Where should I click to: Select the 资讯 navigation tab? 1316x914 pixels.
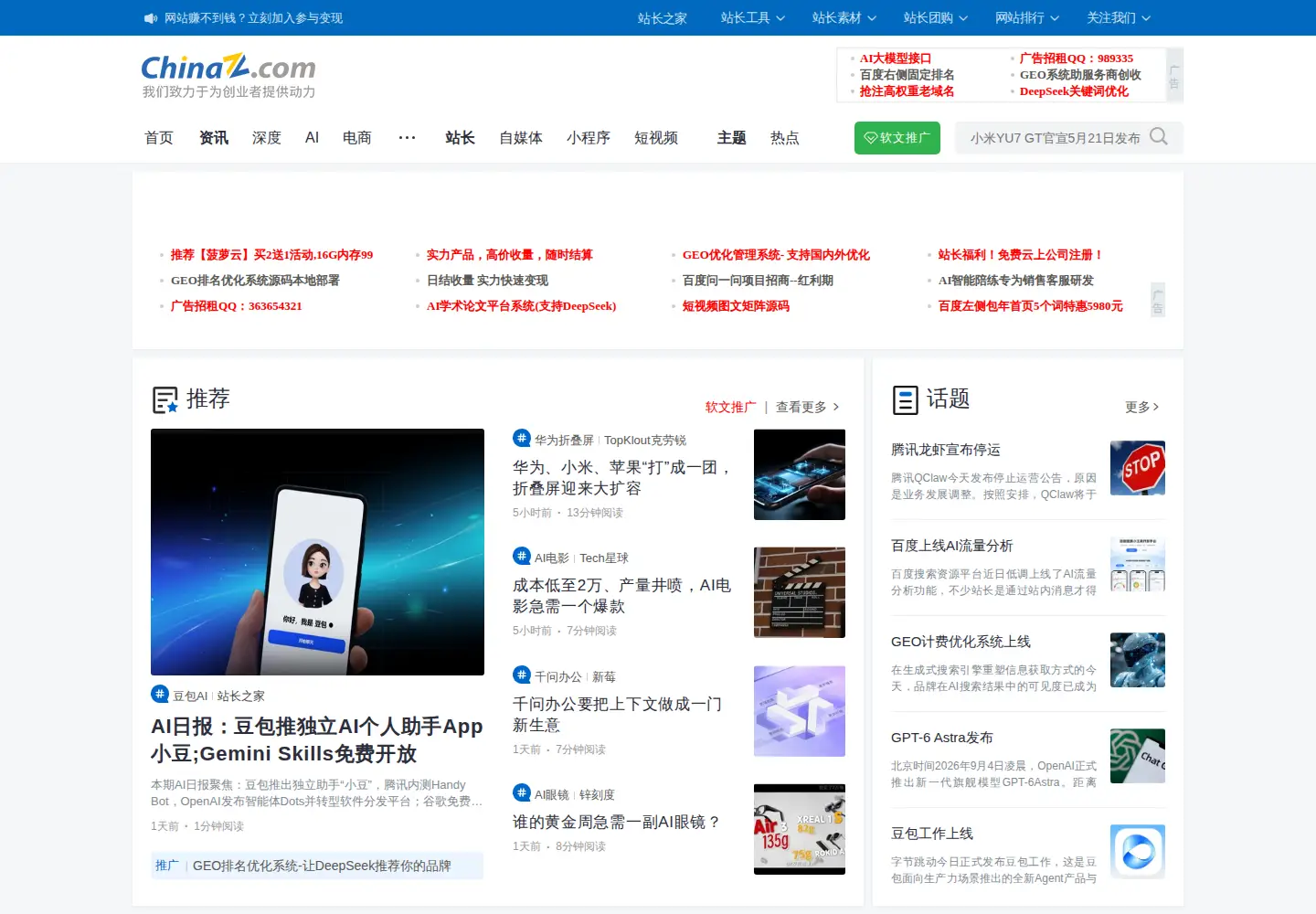coord(214,137)
